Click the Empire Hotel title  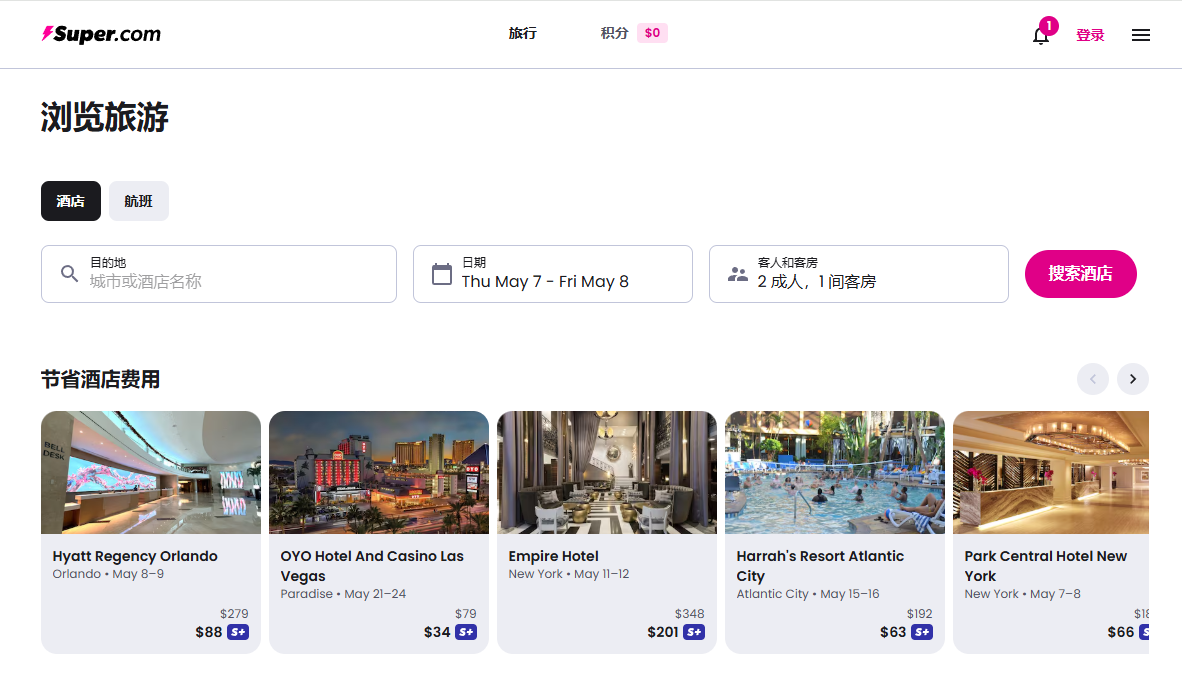(x=553, y=556)
